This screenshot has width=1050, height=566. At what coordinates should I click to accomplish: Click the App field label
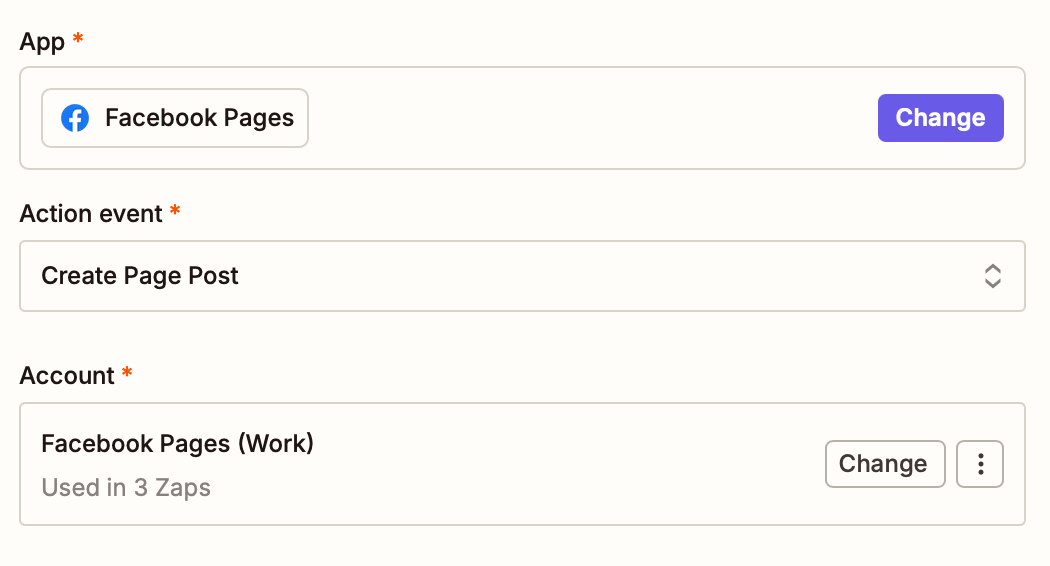[x=42, y=42]
